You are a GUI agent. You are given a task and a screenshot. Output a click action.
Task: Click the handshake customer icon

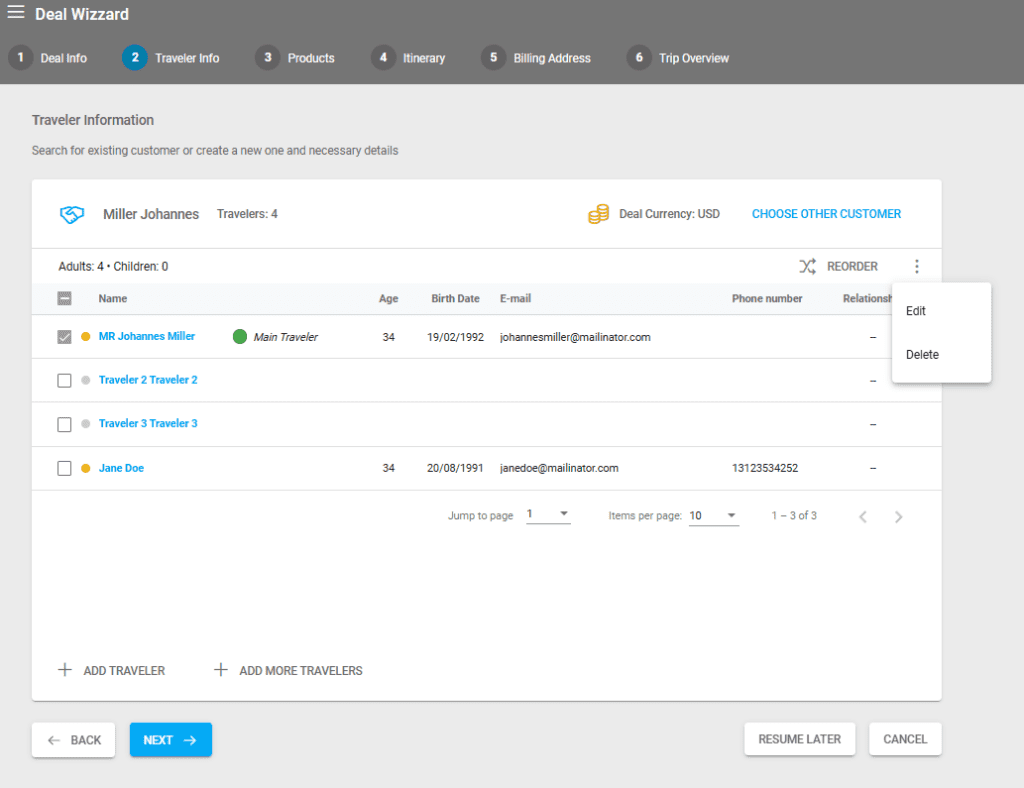pos(71,214)
